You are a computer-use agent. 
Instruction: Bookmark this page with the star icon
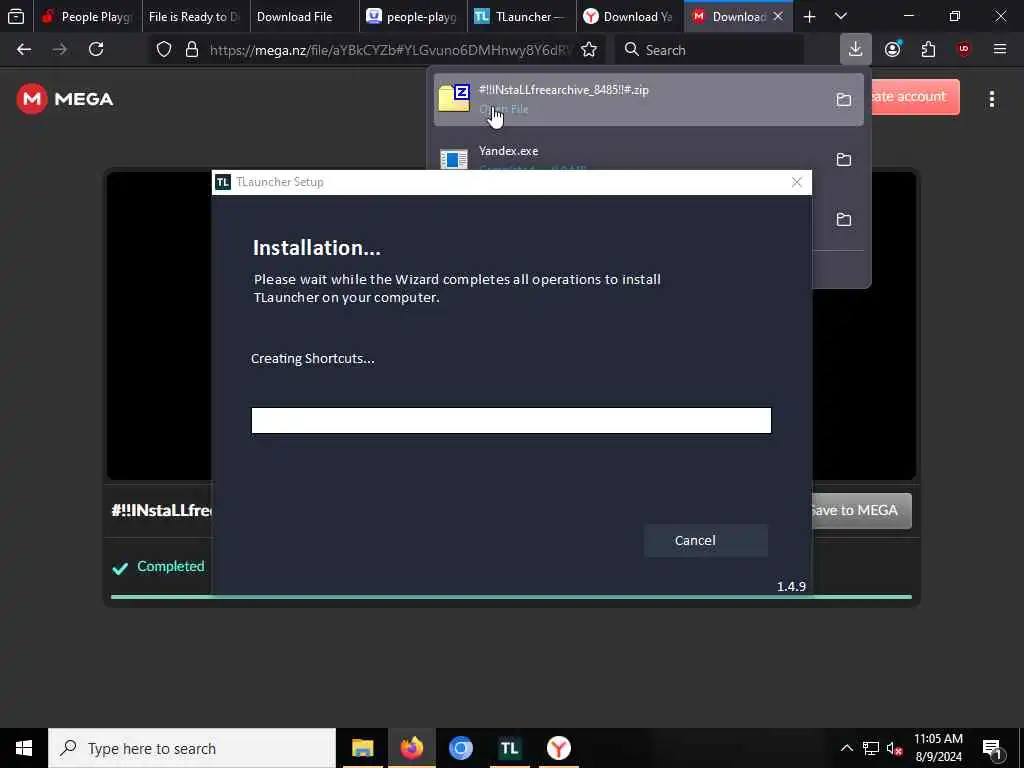tap(589, 50)
